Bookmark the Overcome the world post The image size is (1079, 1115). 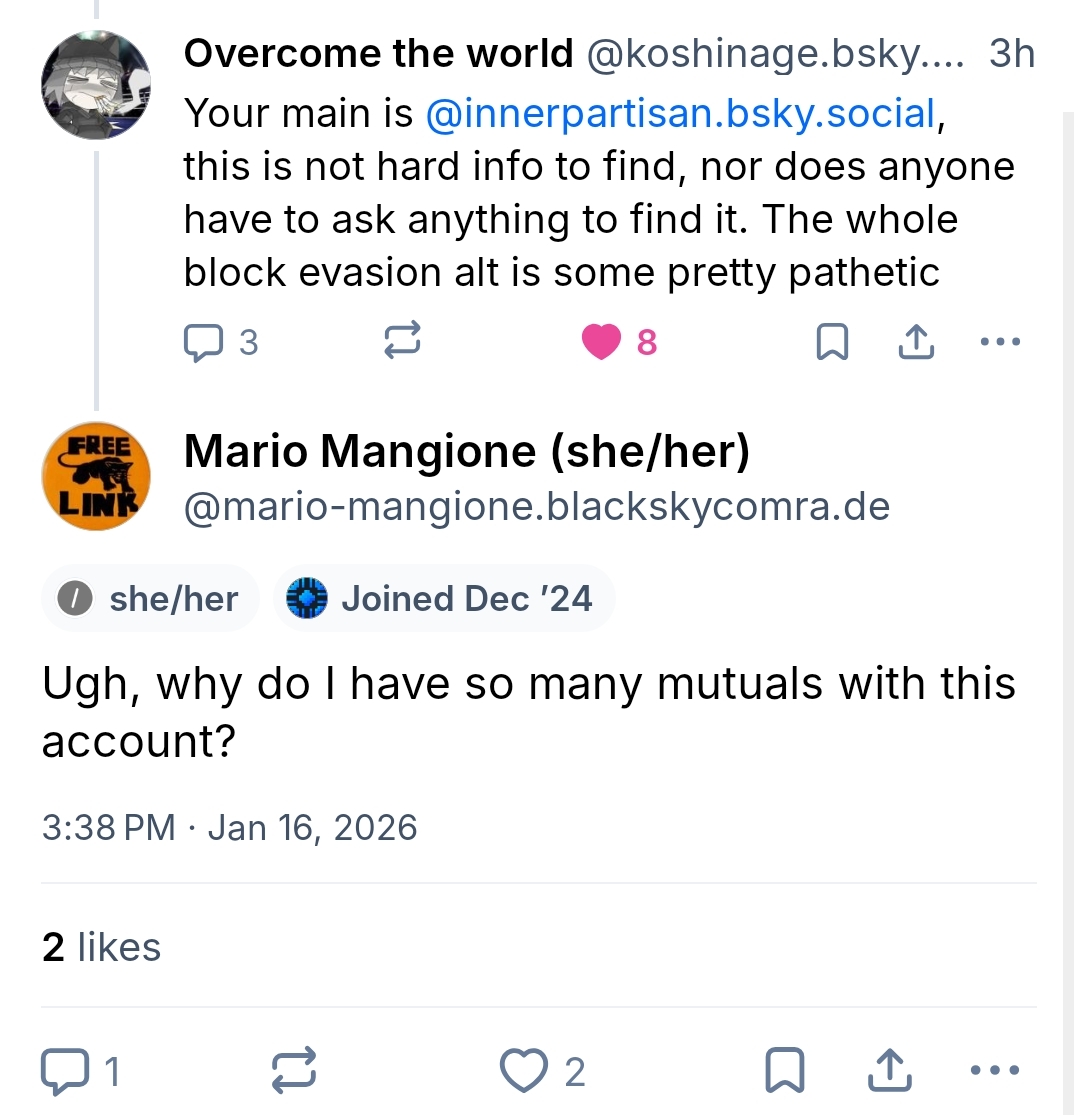click(832, 343)
